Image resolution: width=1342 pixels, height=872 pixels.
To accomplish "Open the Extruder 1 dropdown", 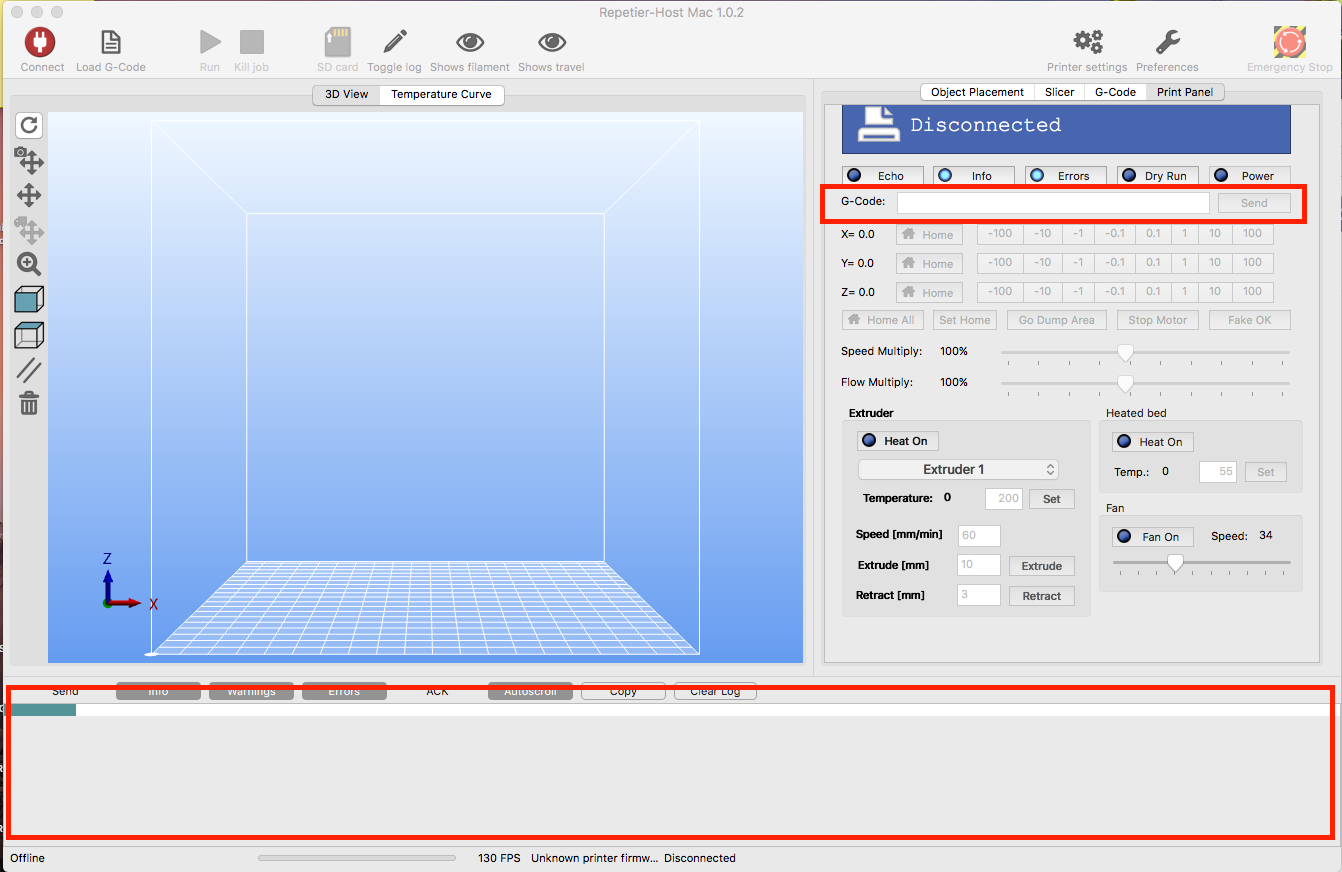I will [x=958, y=469].
